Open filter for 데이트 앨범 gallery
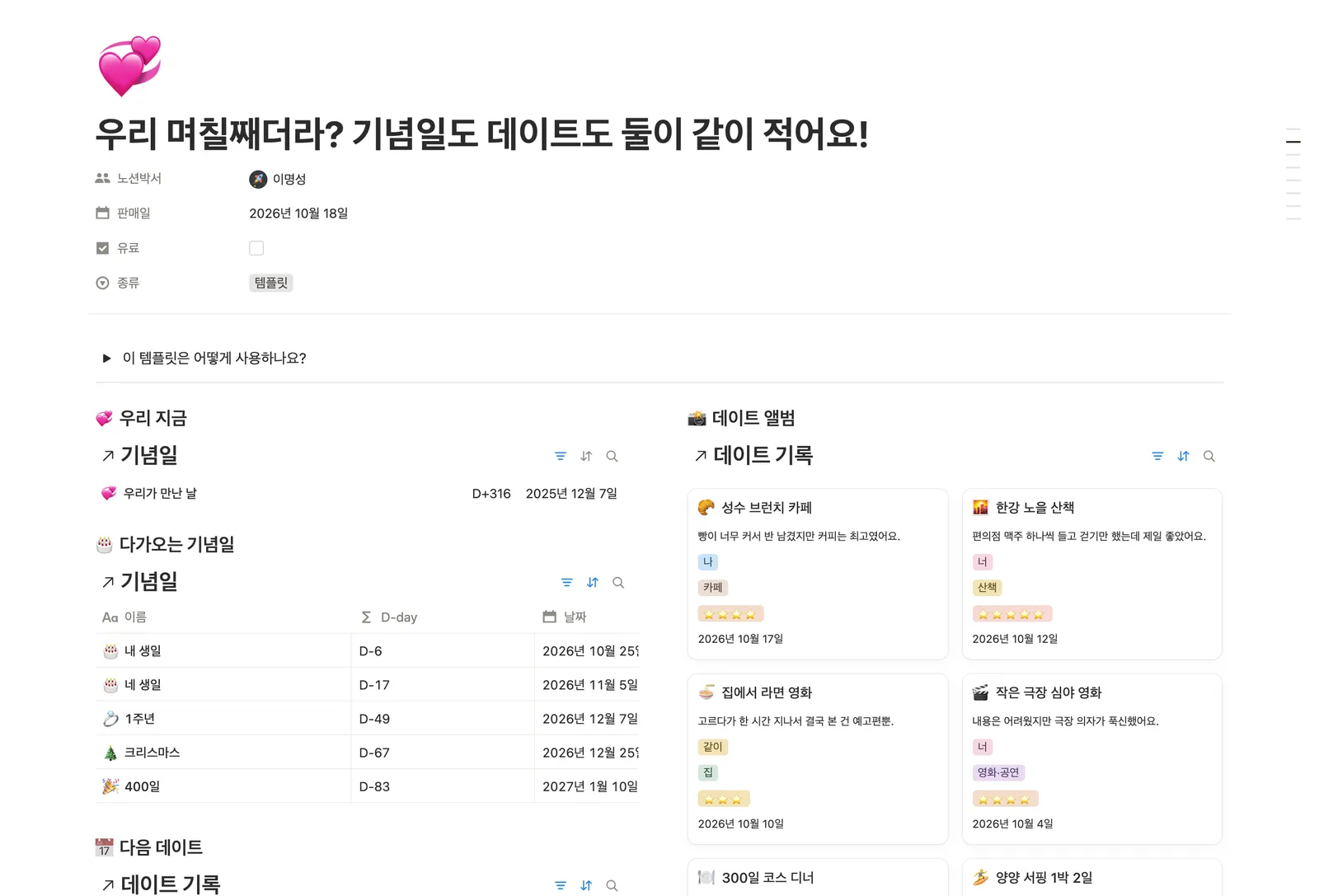 click(x=1157, y=456)
